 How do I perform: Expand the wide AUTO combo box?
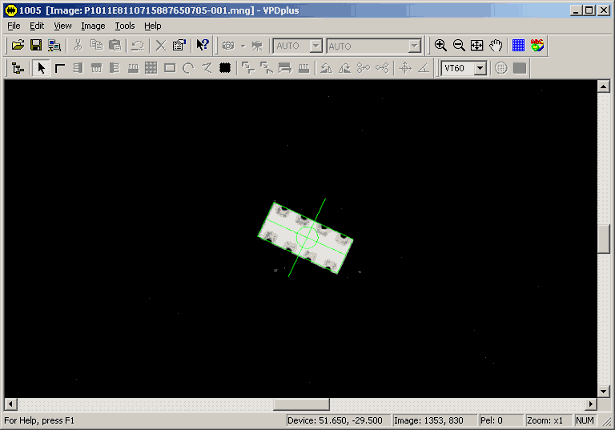[414, 46]
